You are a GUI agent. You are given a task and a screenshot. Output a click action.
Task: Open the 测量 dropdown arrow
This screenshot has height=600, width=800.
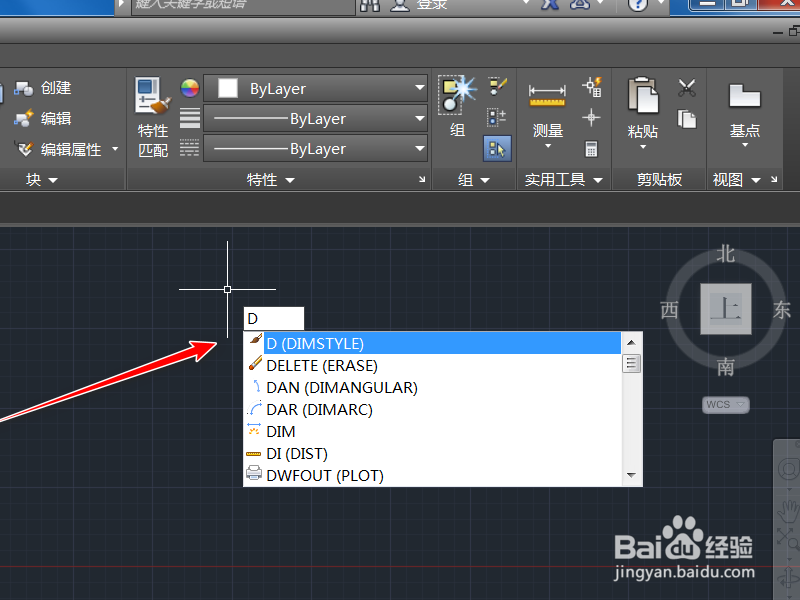[548, 146]
